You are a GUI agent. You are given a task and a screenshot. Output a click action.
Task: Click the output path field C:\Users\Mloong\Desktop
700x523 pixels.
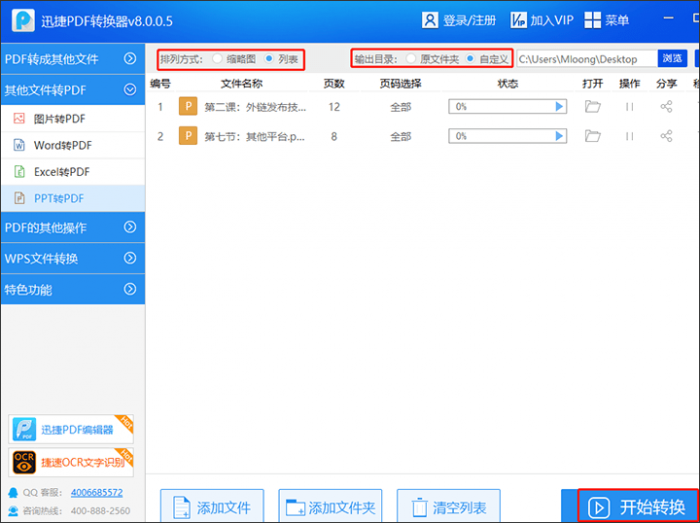pos(587,58)
